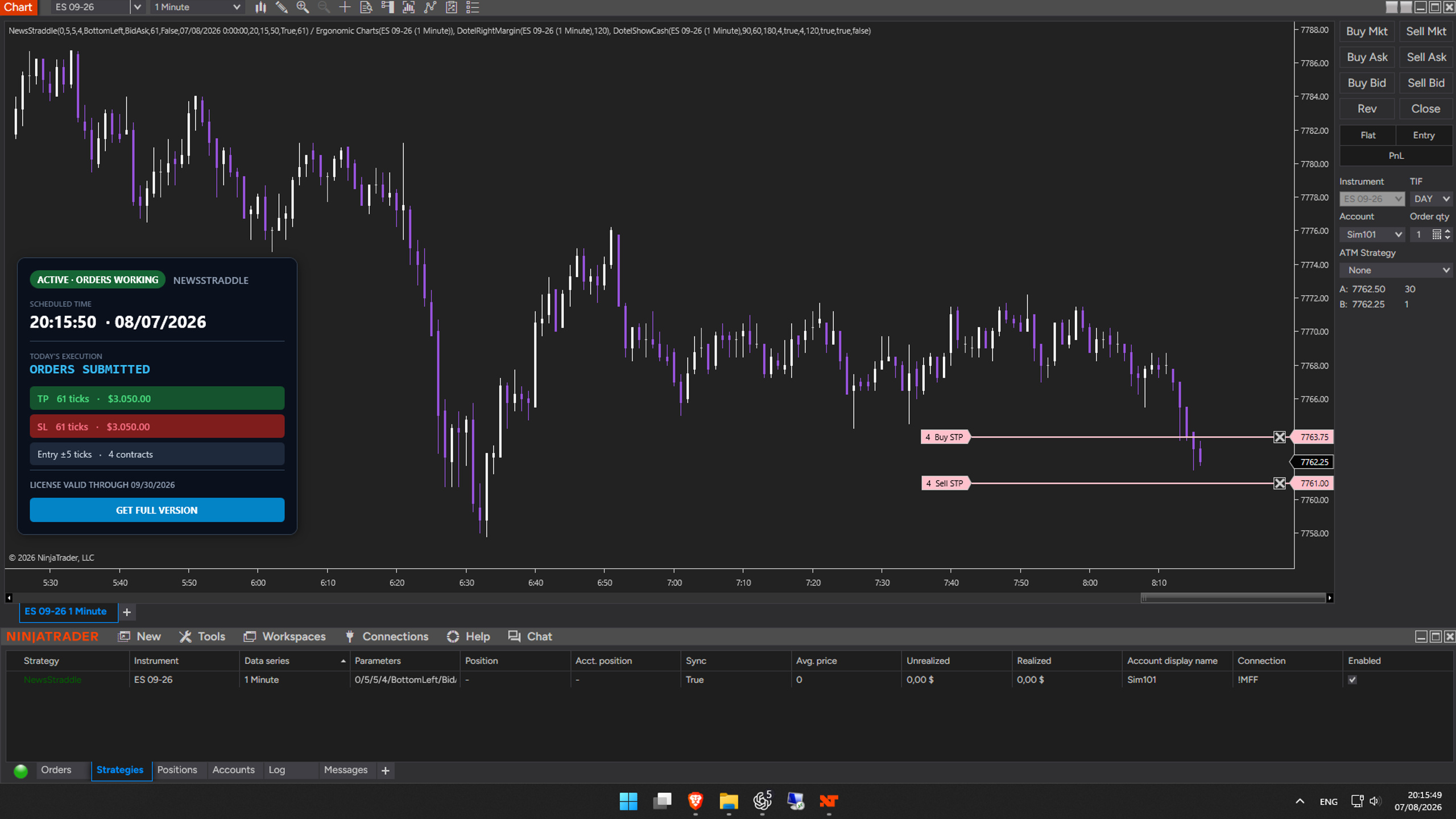Open the Tools menu
This screenshot has width=1456, height=819.
(x=202, y=636)
